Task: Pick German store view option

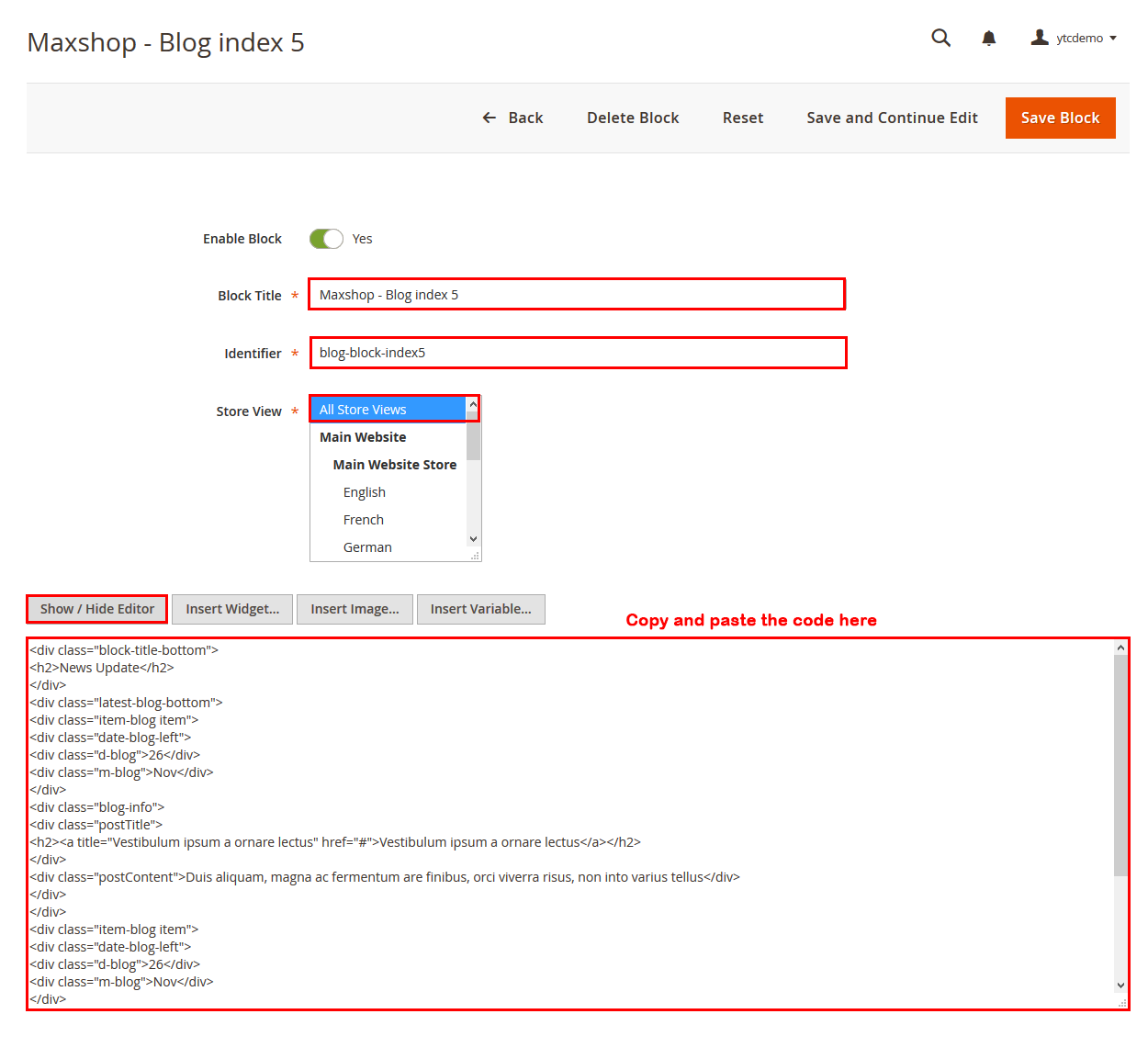Action: tap(367, 547)
